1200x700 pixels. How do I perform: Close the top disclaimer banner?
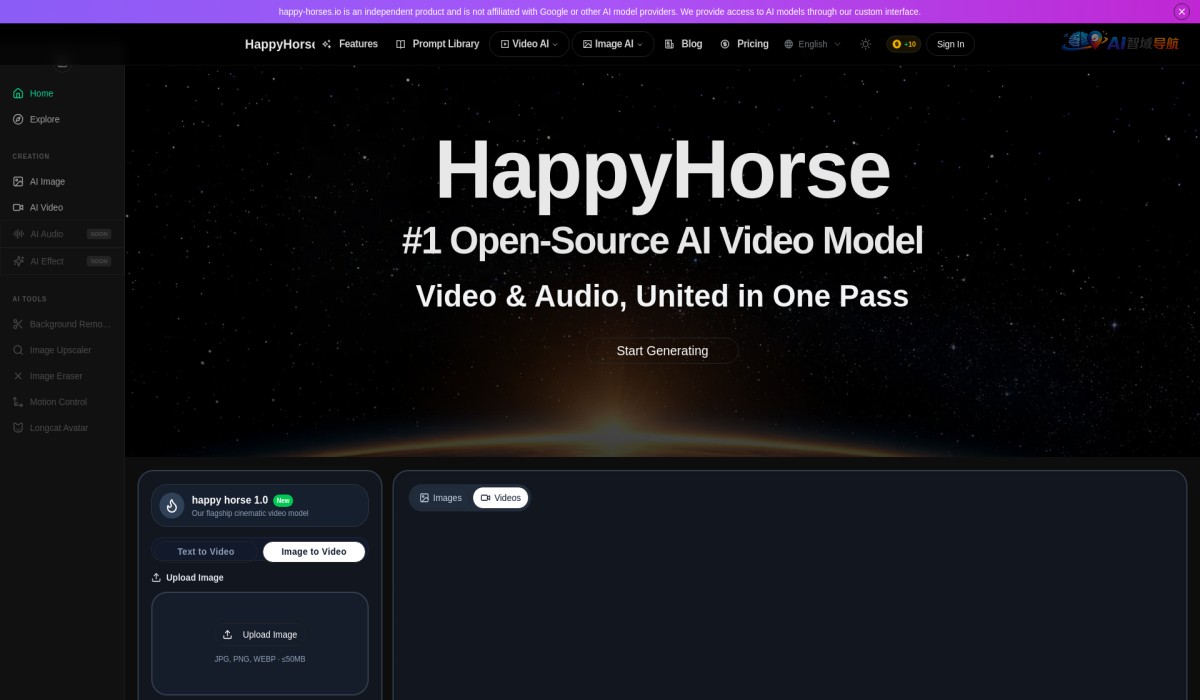(x=1181, y=12)
